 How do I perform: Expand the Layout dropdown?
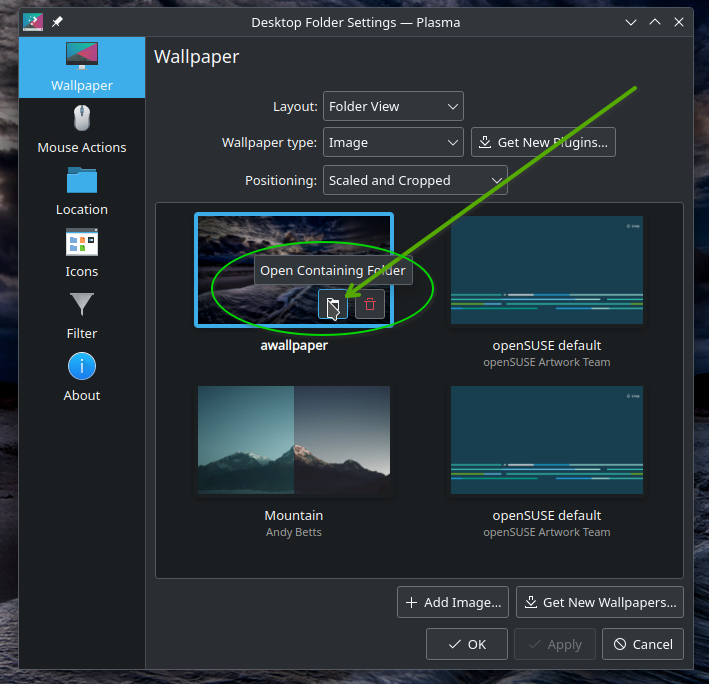pyautogui.click(x=393, y=106)
